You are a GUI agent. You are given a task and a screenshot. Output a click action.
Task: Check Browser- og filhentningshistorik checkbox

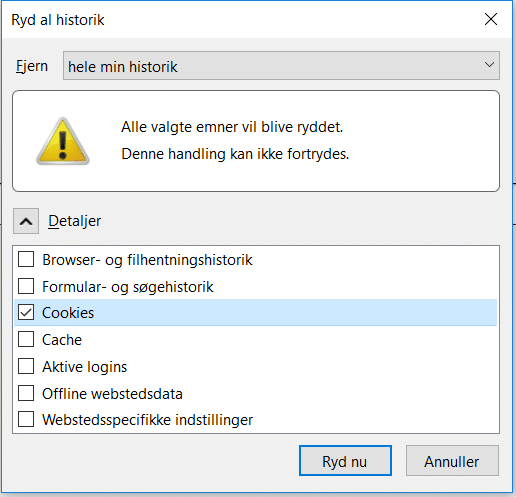point(26,259)
